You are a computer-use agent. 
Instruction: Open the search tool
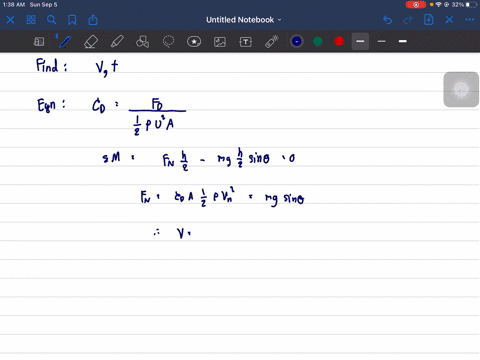pyautogui.click(x=51, y=20)
